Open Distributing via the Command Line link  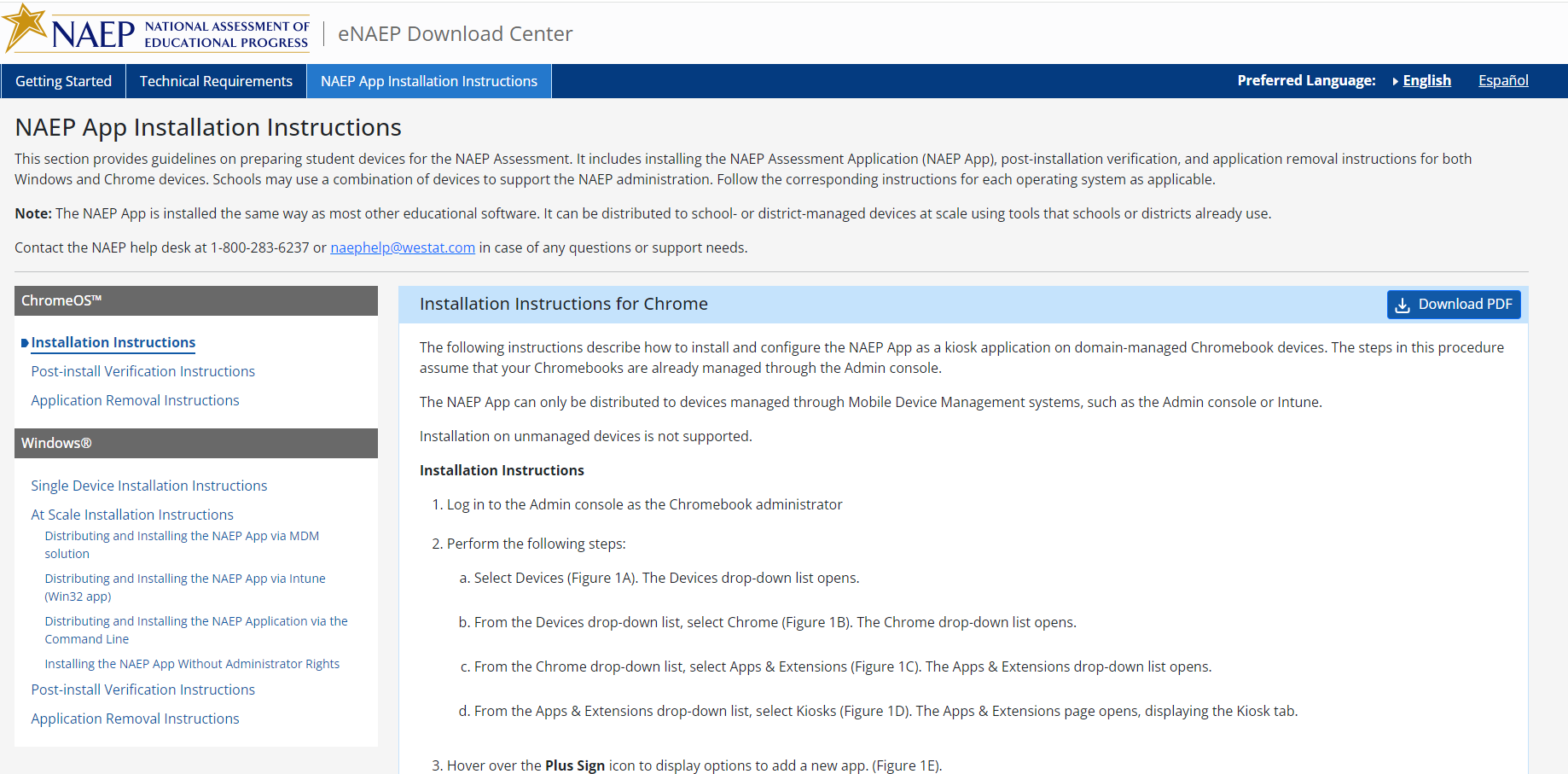tap(196, 630)
